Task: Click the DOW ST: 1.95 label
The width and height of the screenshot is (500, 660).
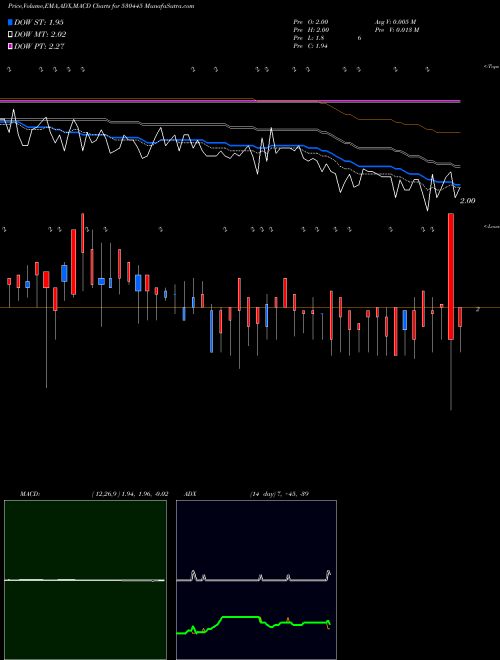Action: click(39, 22)
